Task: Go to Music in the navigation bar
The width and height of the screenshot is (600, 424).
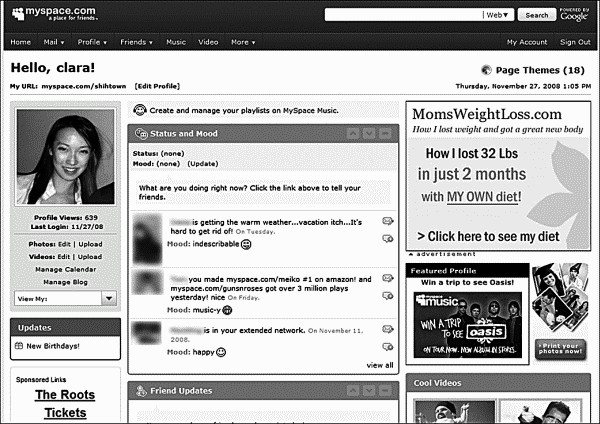Action: pyautogui.click(x=176, y=42)
